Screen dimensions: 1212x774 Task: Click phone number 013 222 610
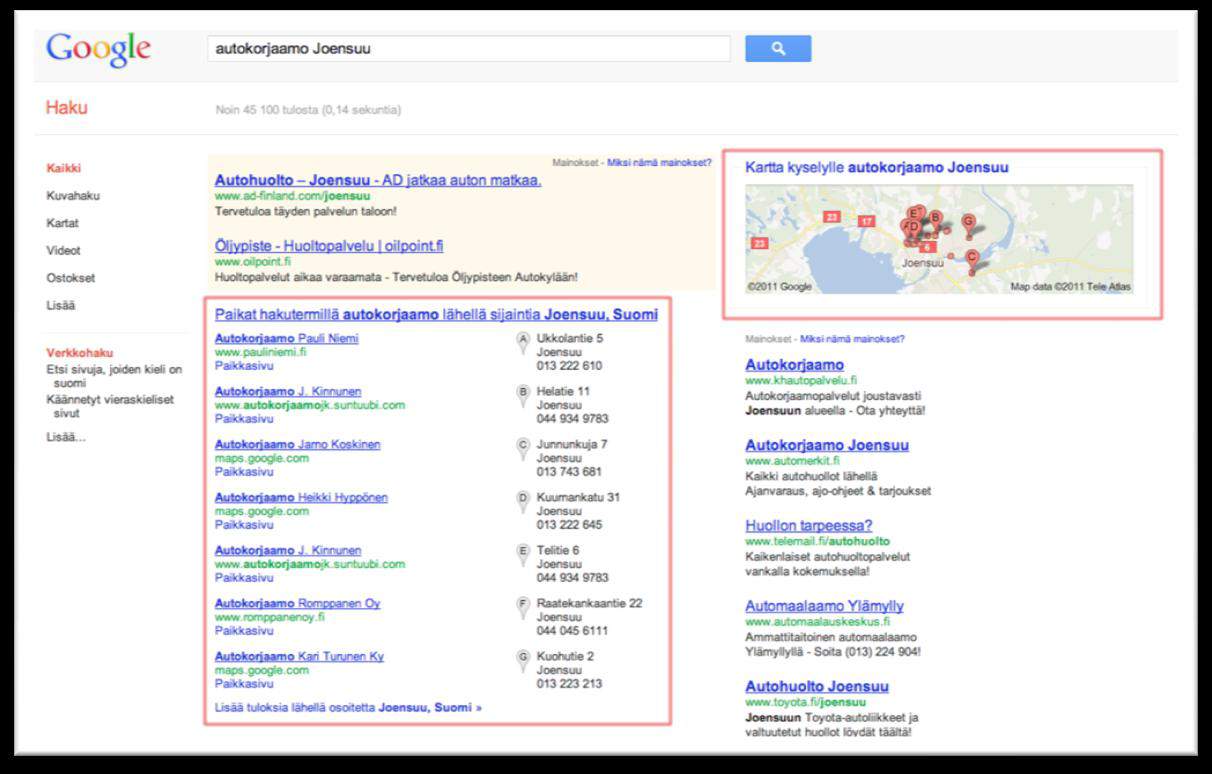coord(569,366)
